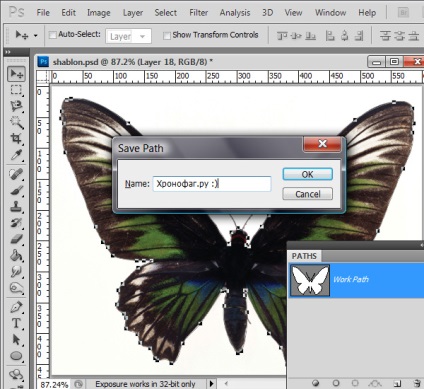
Task: Delete current path trash icon
Action: [416, 383]
